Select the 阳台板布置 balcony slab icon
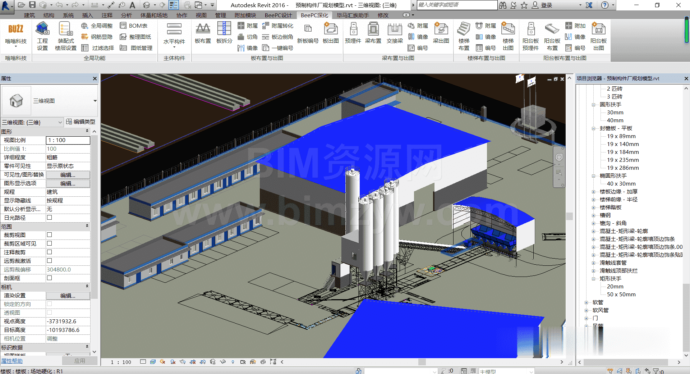Screen dimensions: 690x374 (x=552, y=36)
